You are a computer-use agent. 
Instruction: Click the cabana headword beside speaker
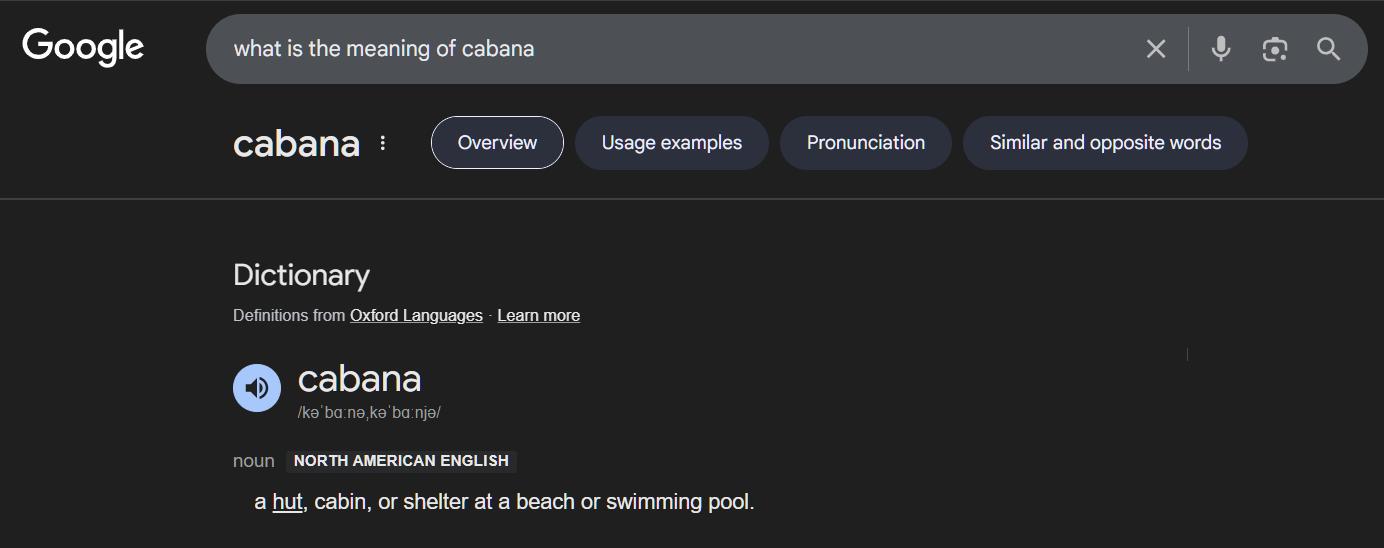360,379
